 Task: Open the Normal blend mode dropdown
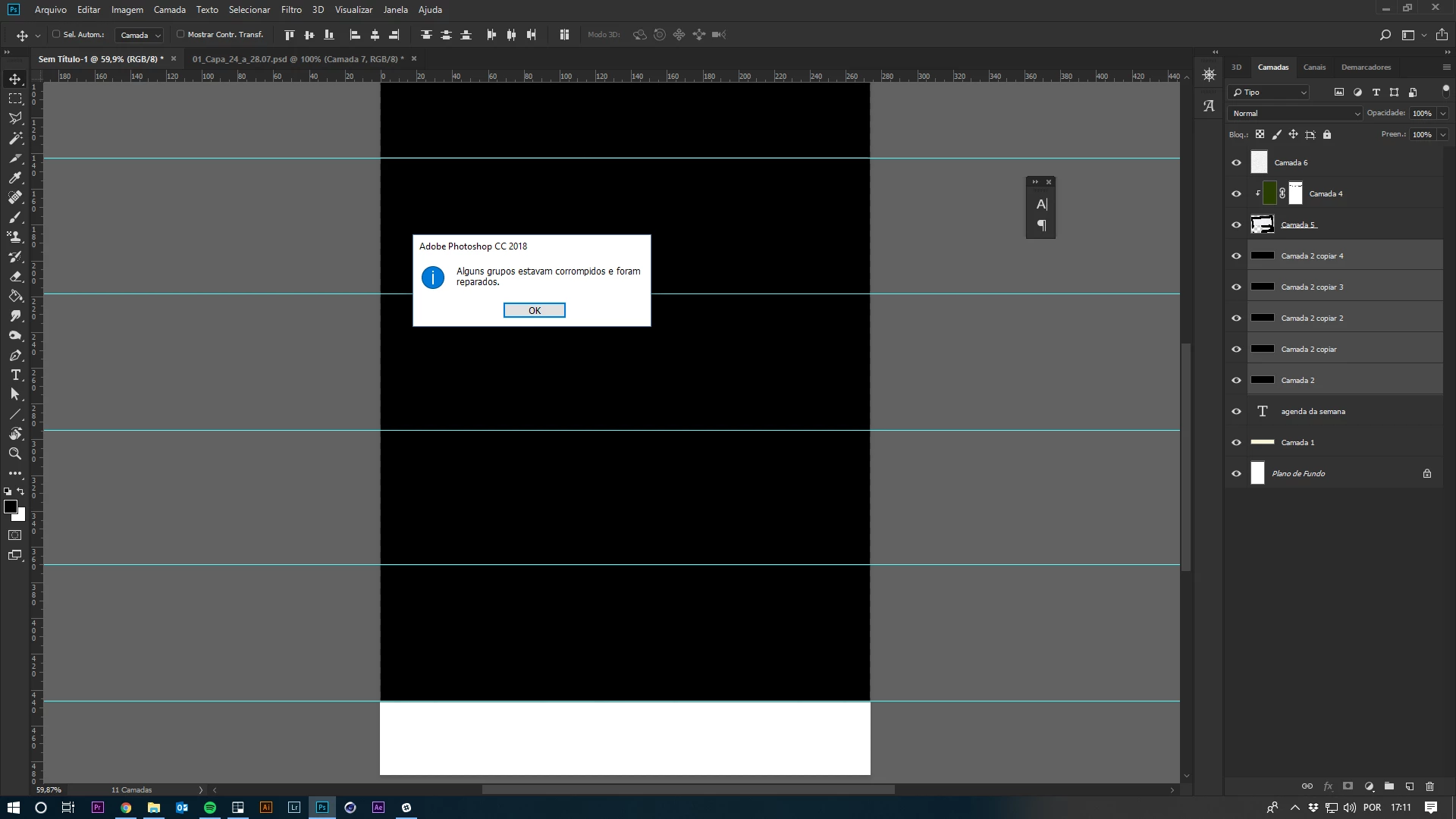pos(1295,113)
